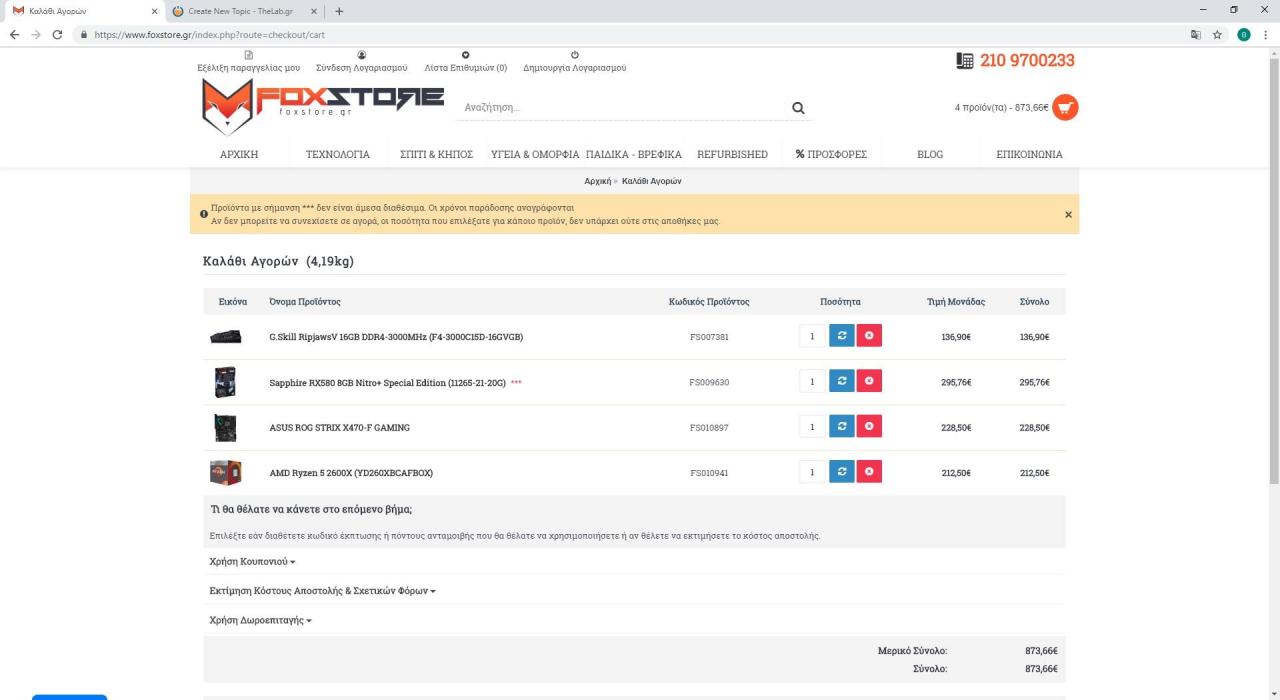Open ΕΠΙΚΟΙΝΩΝΙΑ contact page
This screenshot has height=700, width=1280.
point(1029,154)
